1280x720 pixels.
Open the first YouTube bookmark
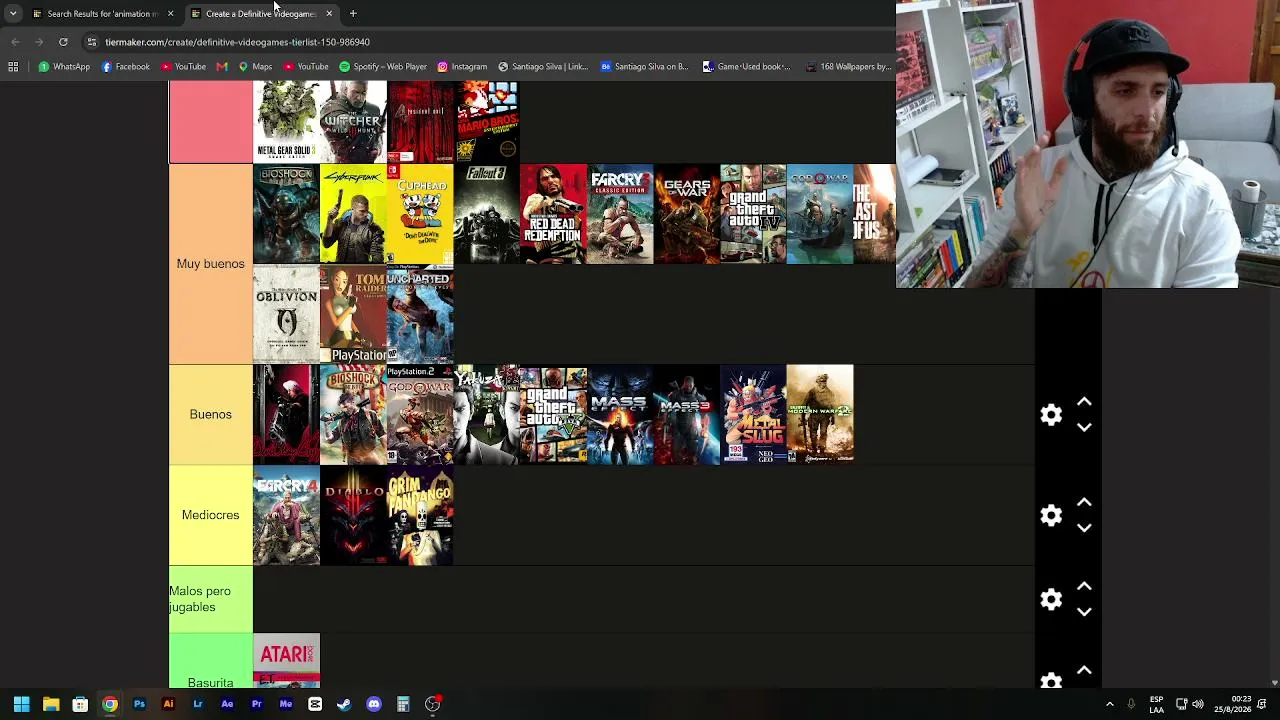point(183,67)
